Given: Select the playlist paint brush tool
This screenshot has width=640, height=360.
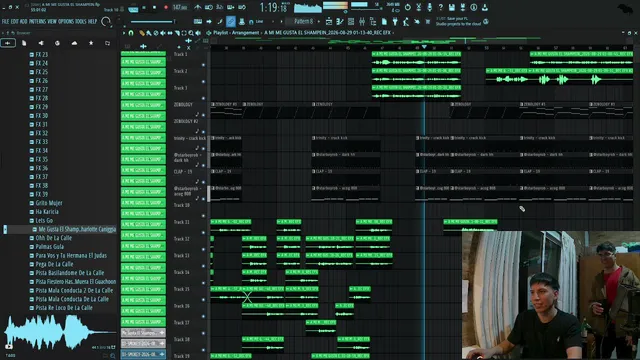Looking at the screenshot, I should 149,33.
